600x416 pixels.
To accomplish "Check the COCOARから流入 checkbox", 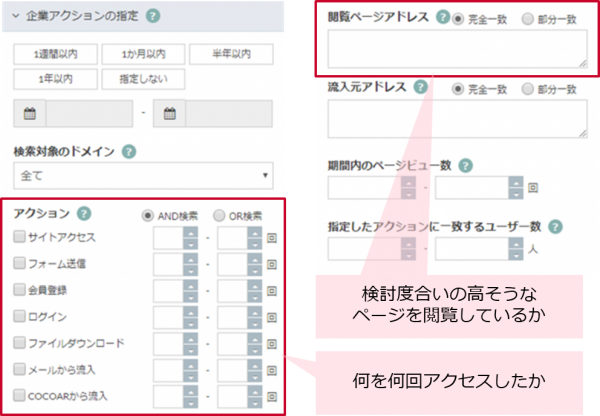I will coord(19,395).
